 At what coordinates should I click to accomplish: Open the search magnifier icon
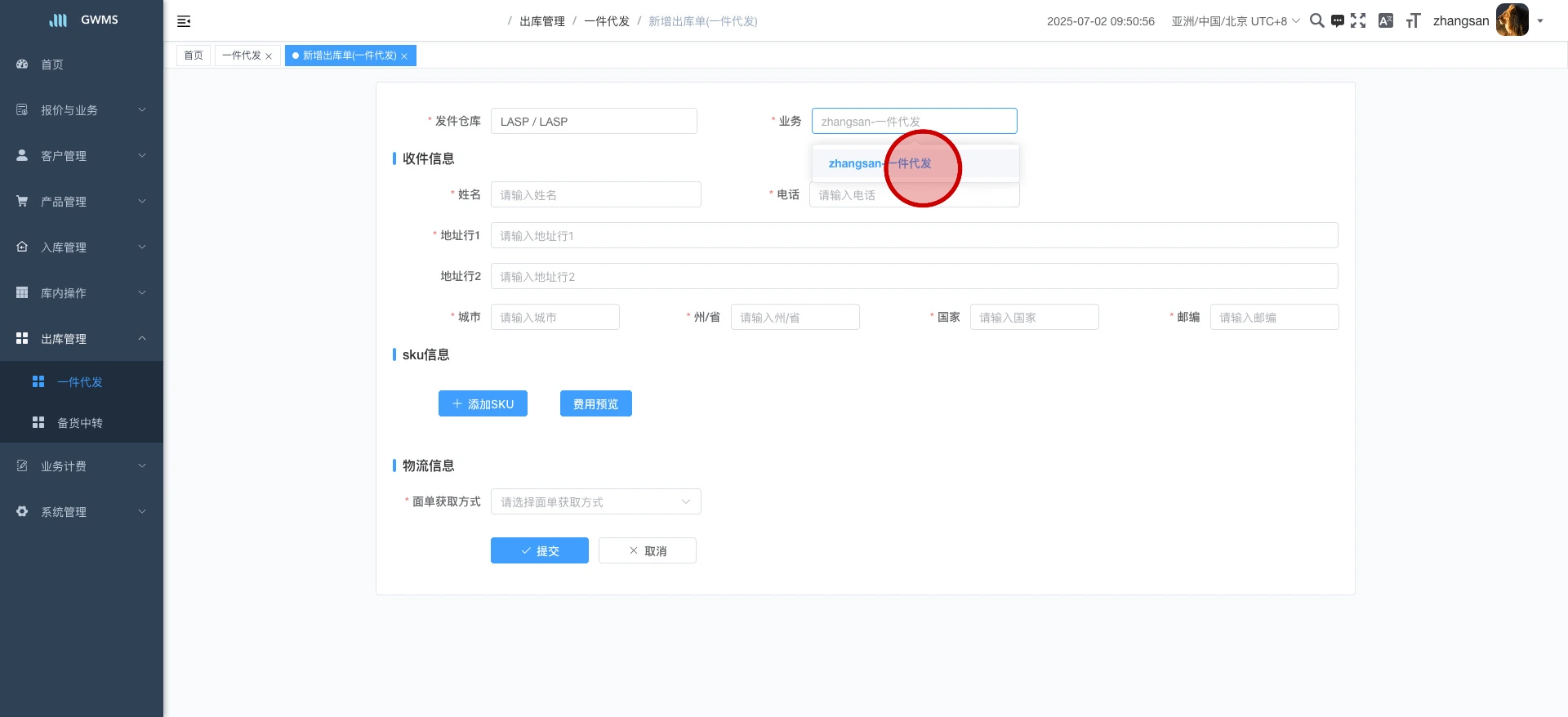pos(1316,21)
